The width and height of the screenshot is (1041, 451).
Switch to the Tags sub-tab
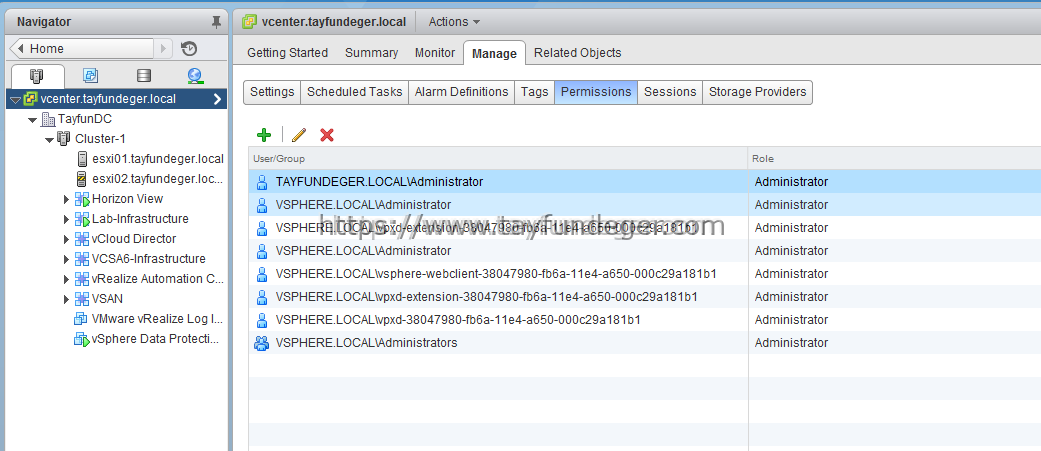point(534,92)
